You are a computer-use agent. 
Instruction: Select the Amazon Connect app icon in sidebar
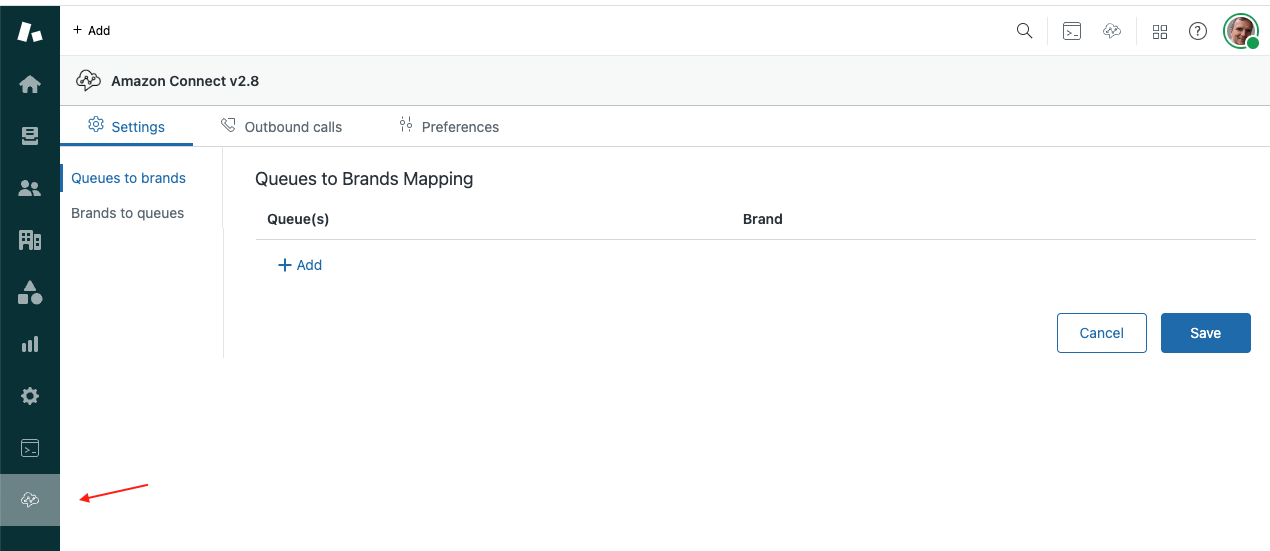pos(30,500)
